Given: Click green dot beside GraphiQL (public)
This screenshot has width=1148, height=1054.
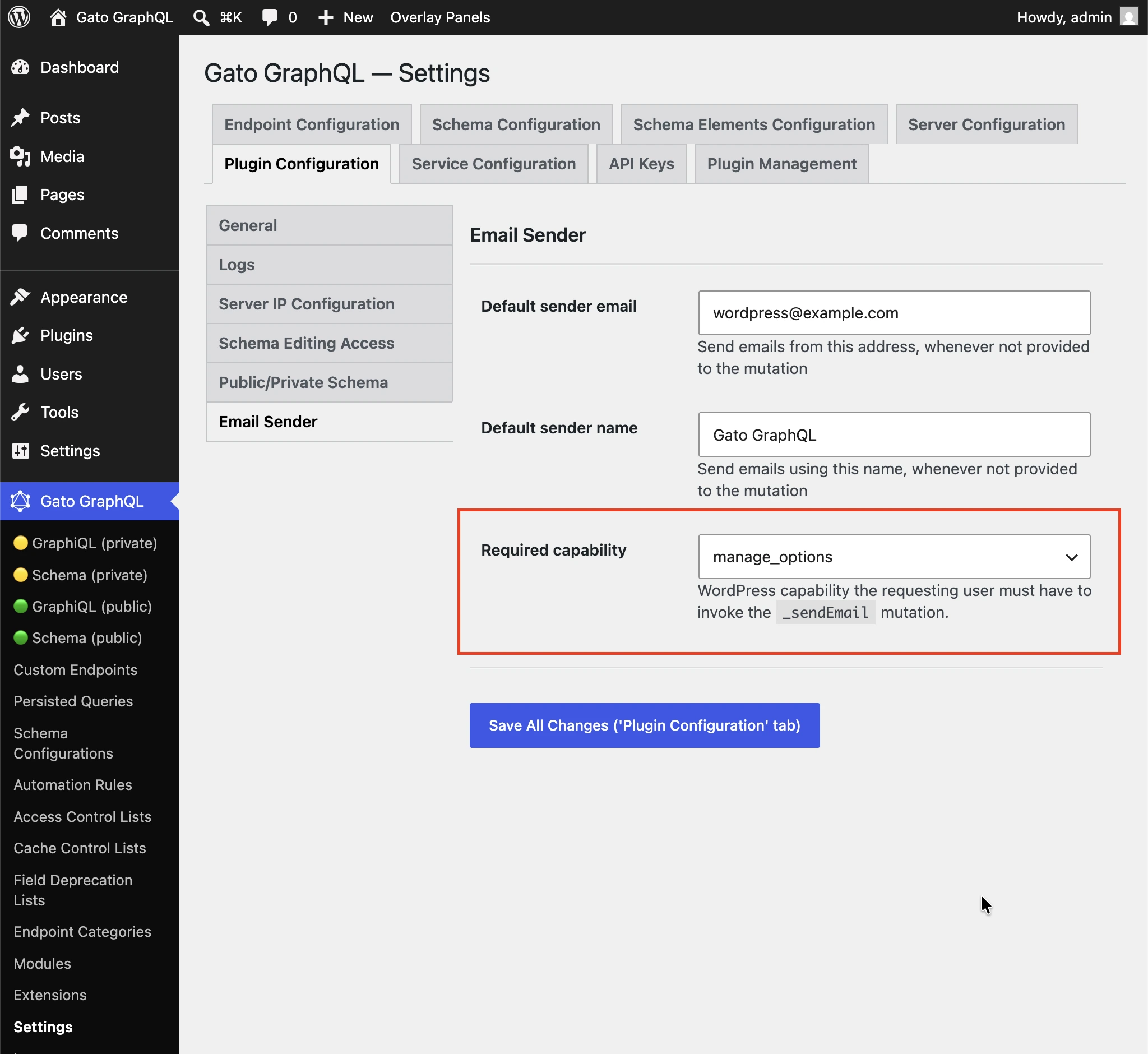Looking at the screenshot, I should pyautogui.click(x=21, y=605).
